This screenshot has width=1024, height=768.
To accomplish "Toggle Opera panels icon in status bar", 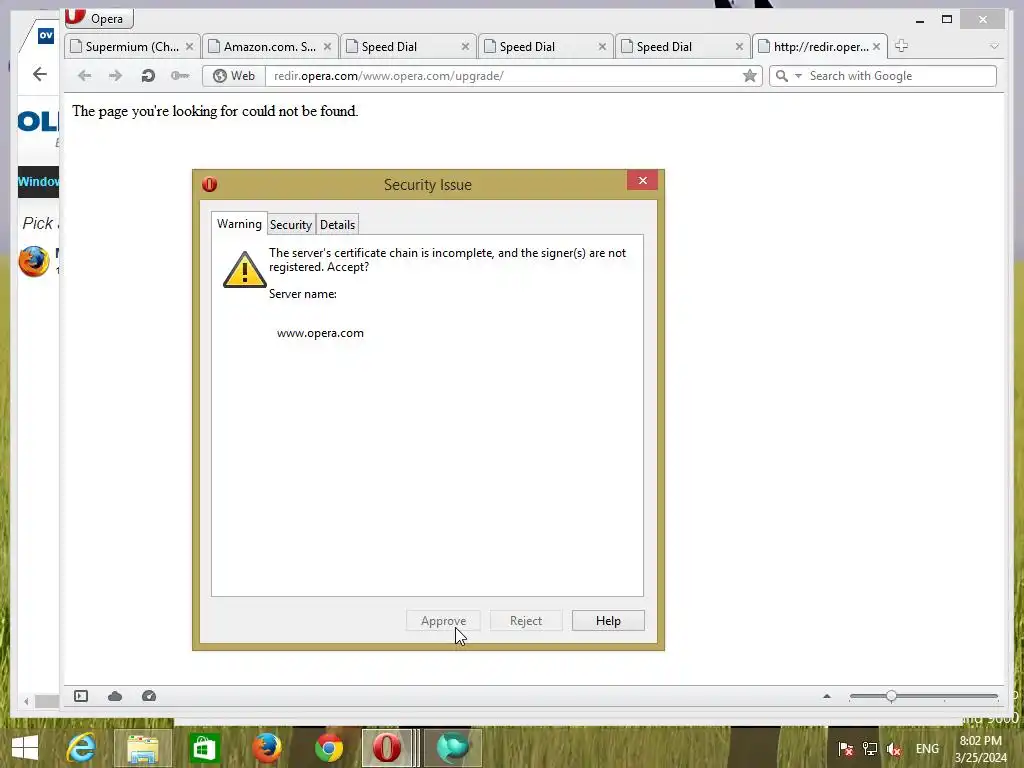I will pos(81,696).
